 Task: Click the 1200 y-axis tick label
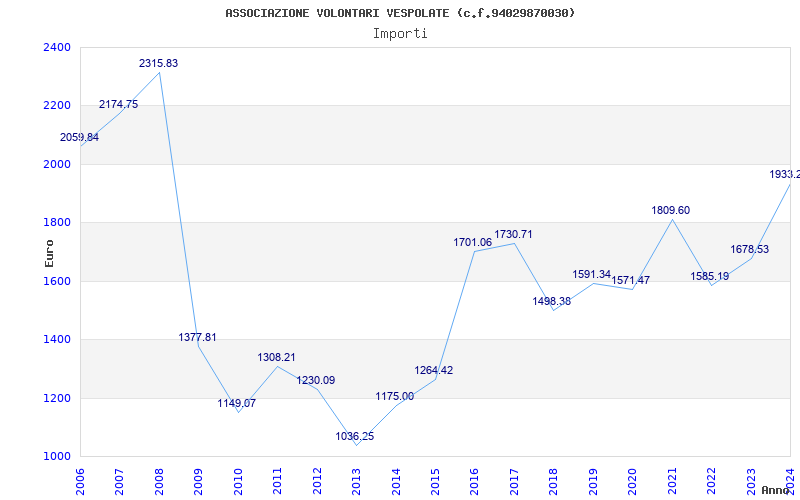[x=56, y=398]
